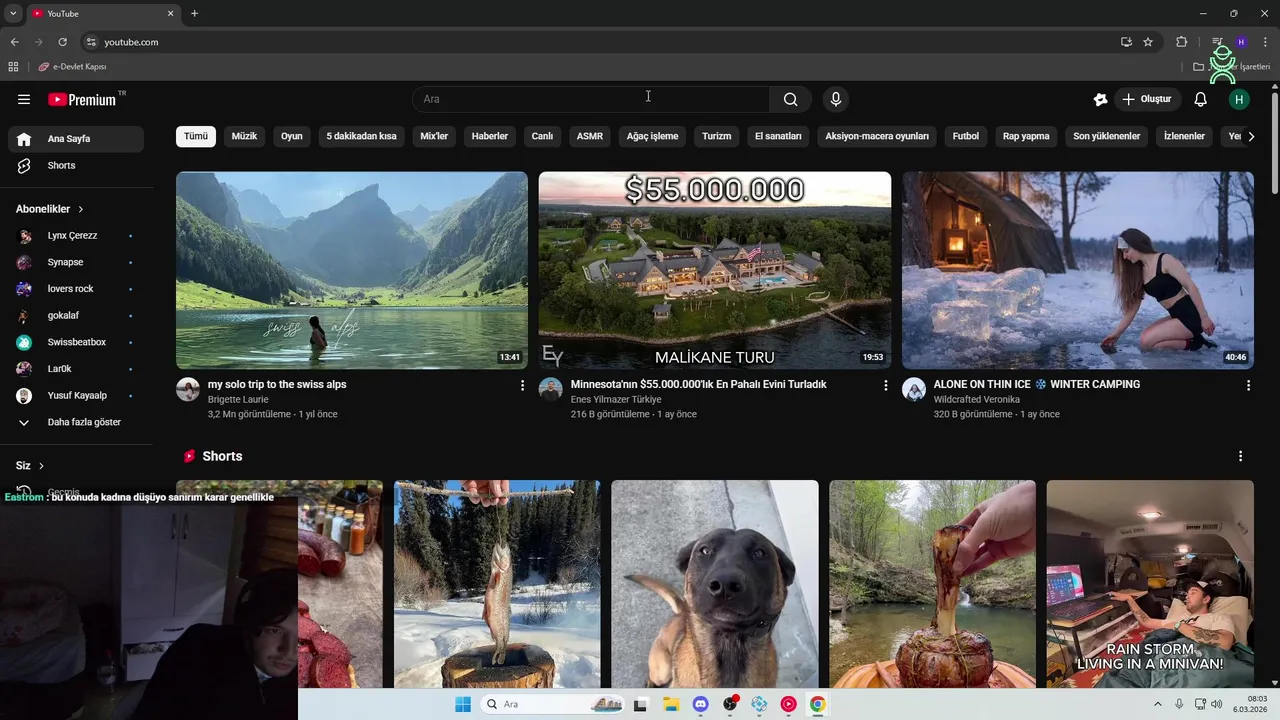Image resolution: width=1280 pixels, height=720 pixels.
Task: Select the Ağaç işleme chip
Action: pyautogui.click(x=652, y=136)
